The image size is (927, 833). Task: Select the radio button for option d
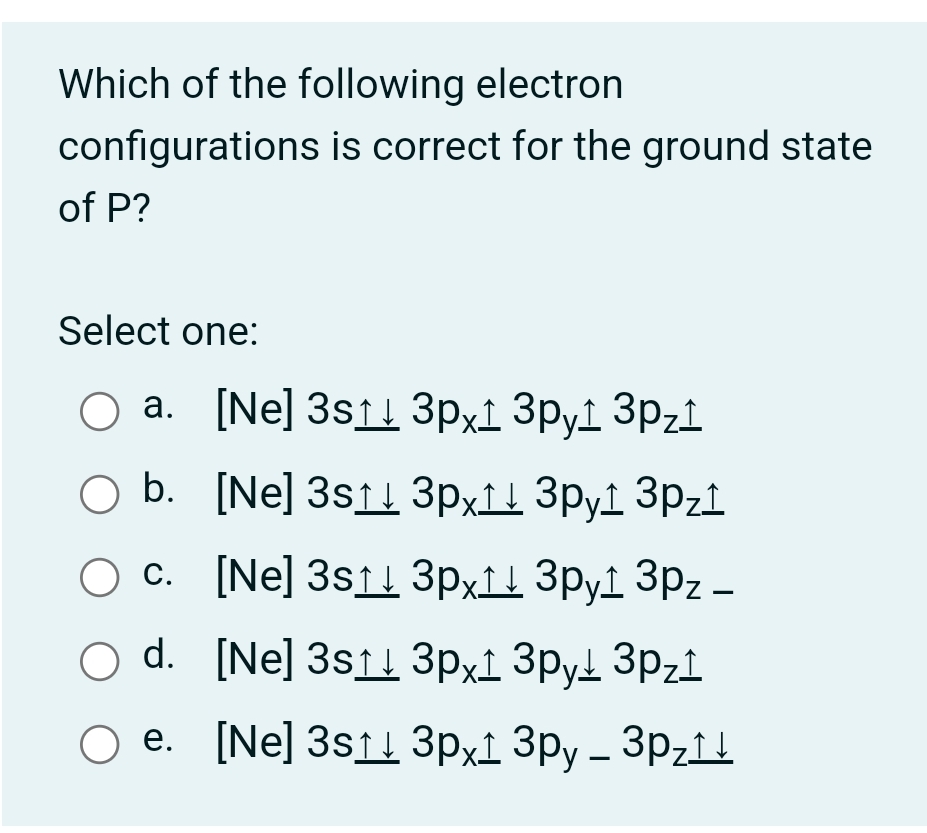99,661
